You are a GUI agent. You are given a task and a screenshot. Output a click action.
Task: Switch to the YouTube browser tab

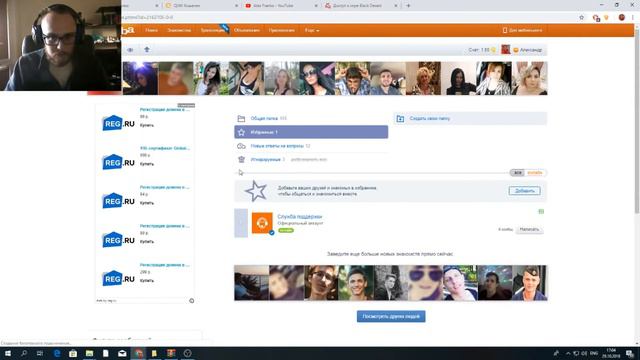pos(281,6)
